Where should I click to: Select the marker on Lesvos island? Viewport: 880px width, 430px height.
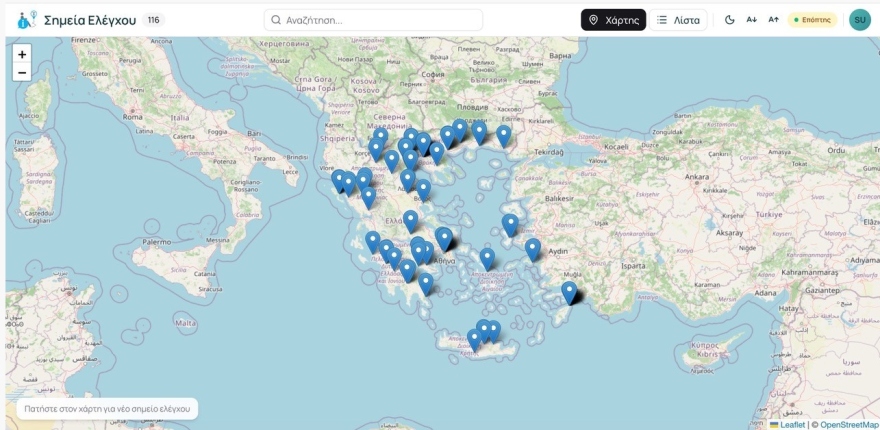point(510,225)
